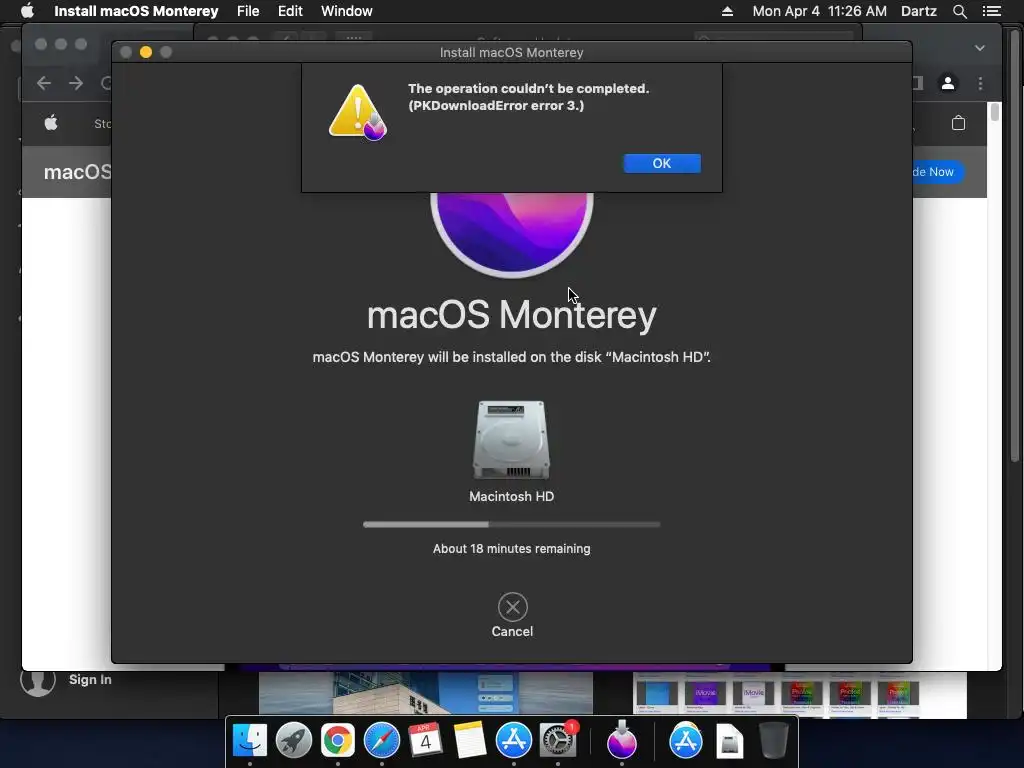Image resolution: width=1024 pixels, height=768 pixels.
Task: Open the Trash in the Dock
Action: (773, 741)
